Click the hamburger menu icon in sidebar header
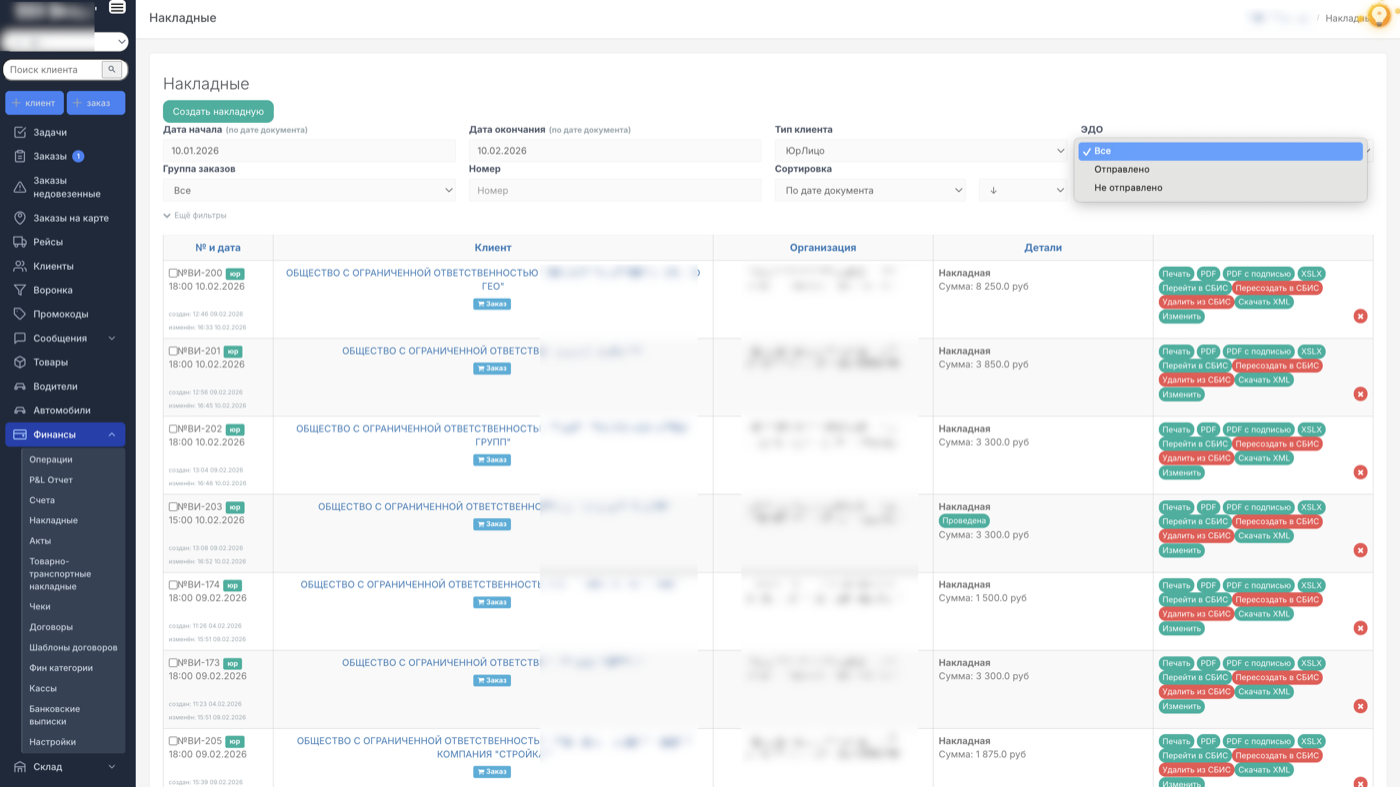Viewport: 1400px width, 787px height. point(117,8)
